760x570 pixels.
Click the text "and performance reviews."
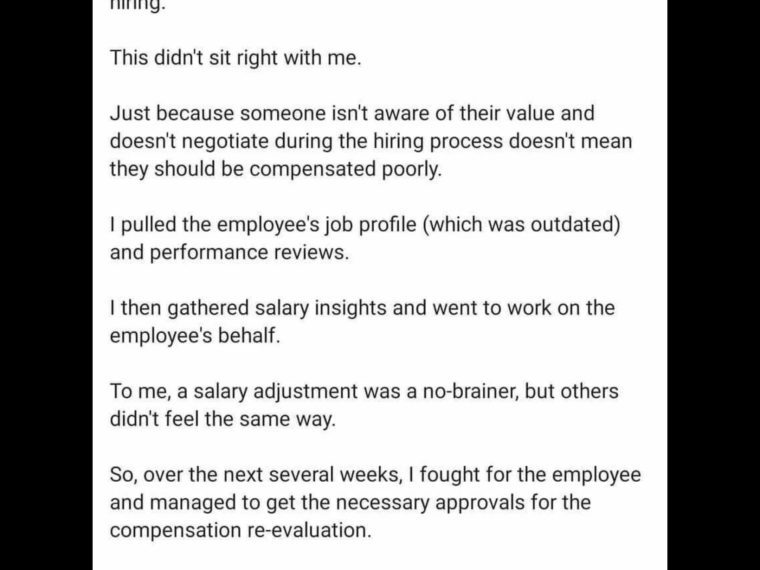click(x=229, y=252)
